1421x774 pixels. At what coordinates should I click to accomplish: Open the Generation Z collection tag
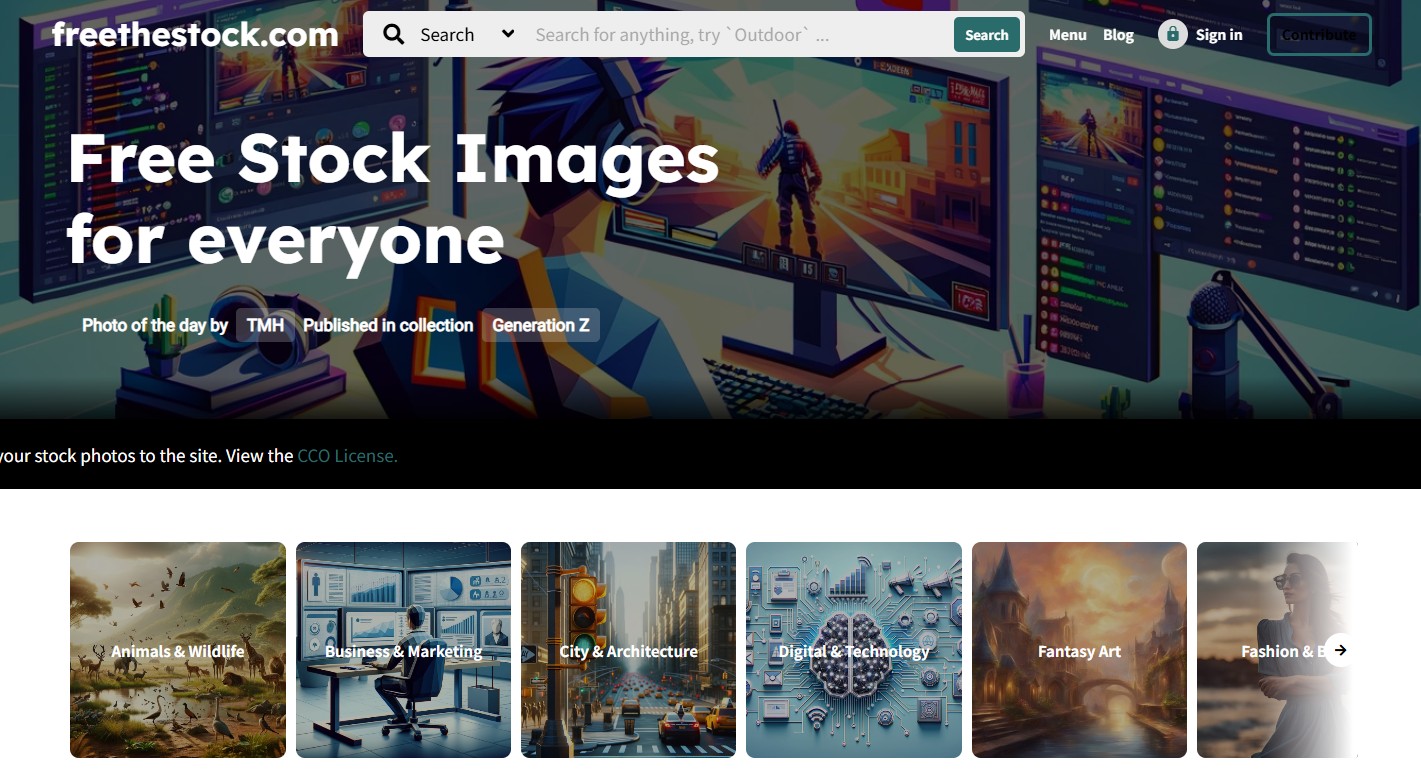pos(540,325)
